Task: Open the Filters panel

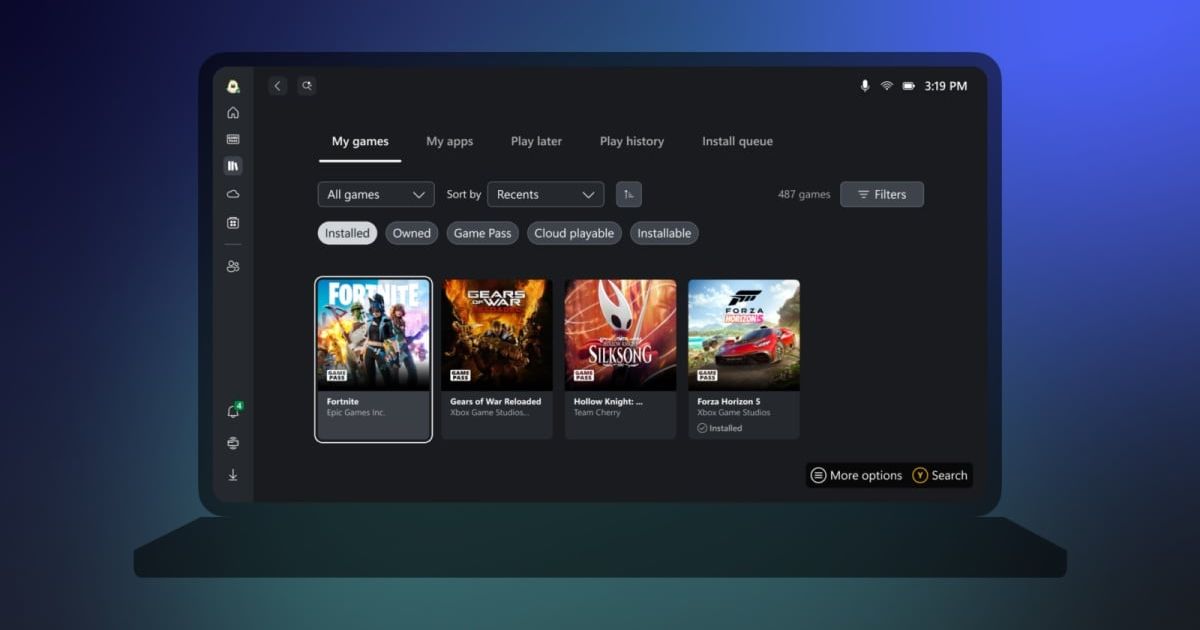Action: click(x=882, y=193)
